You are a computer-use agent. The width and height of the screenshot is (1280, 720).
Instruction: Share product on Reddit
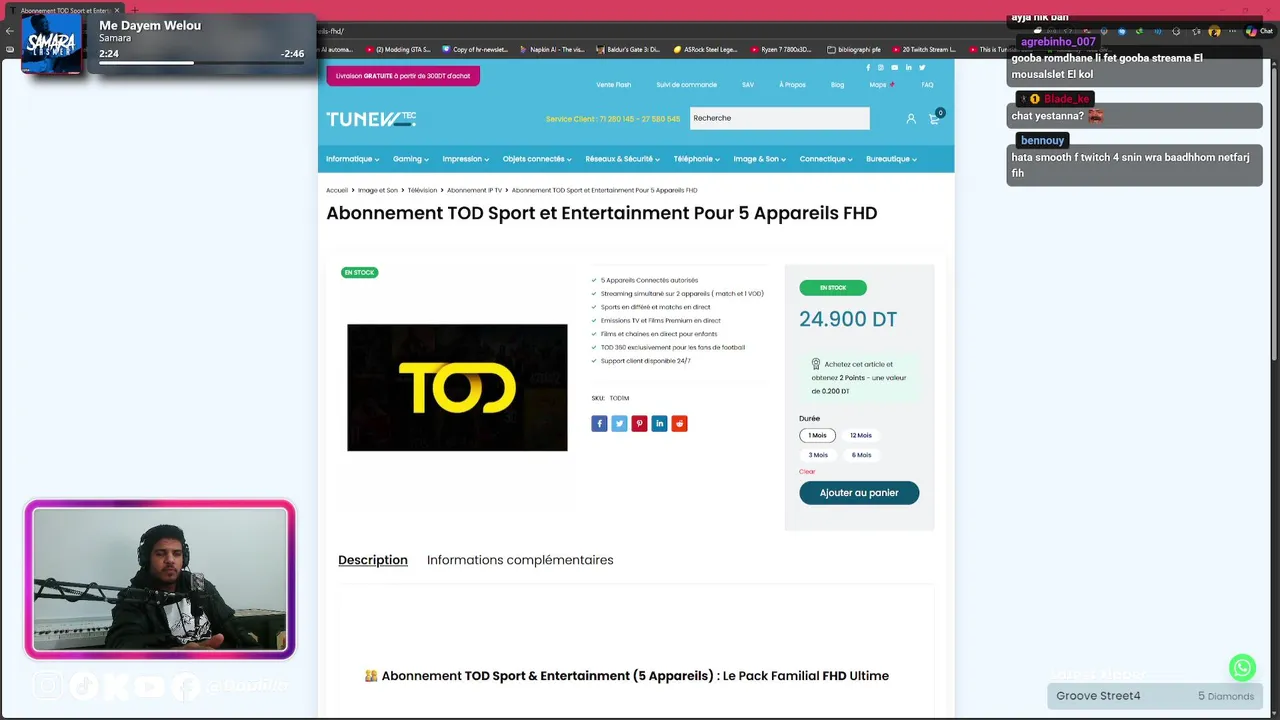[679, 424]
